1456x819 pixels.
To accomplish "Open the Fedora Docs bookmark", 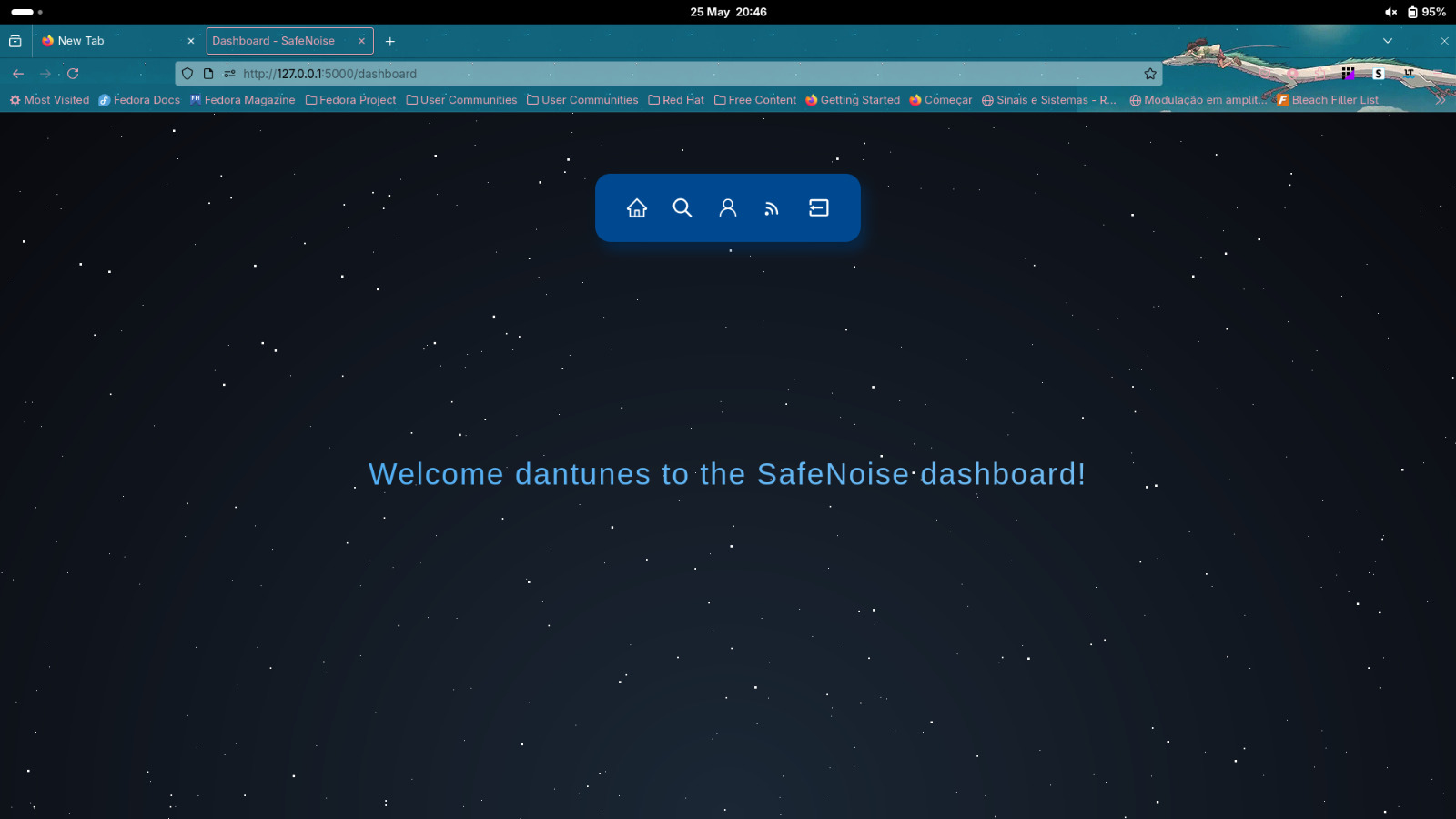I will point(145,100).
